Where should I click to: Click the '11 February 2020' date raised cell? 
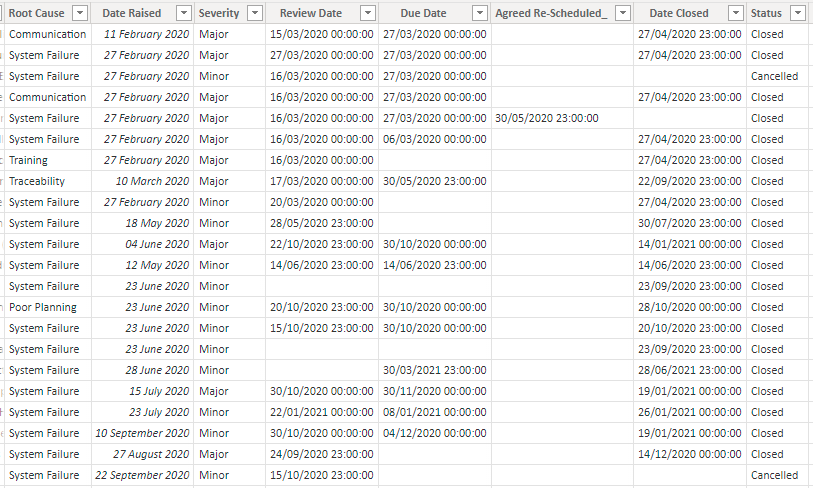pos(143,34)
